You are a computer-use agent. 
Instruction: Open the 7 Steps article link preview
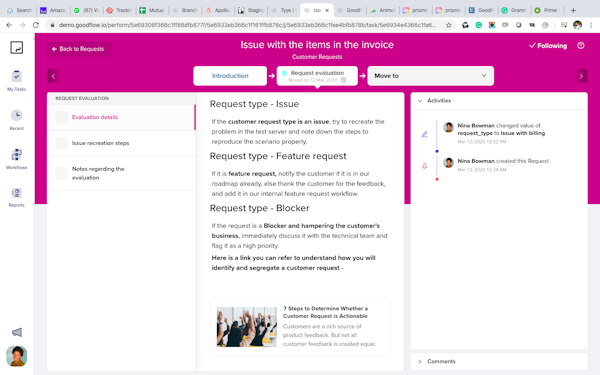pos(300,327)
